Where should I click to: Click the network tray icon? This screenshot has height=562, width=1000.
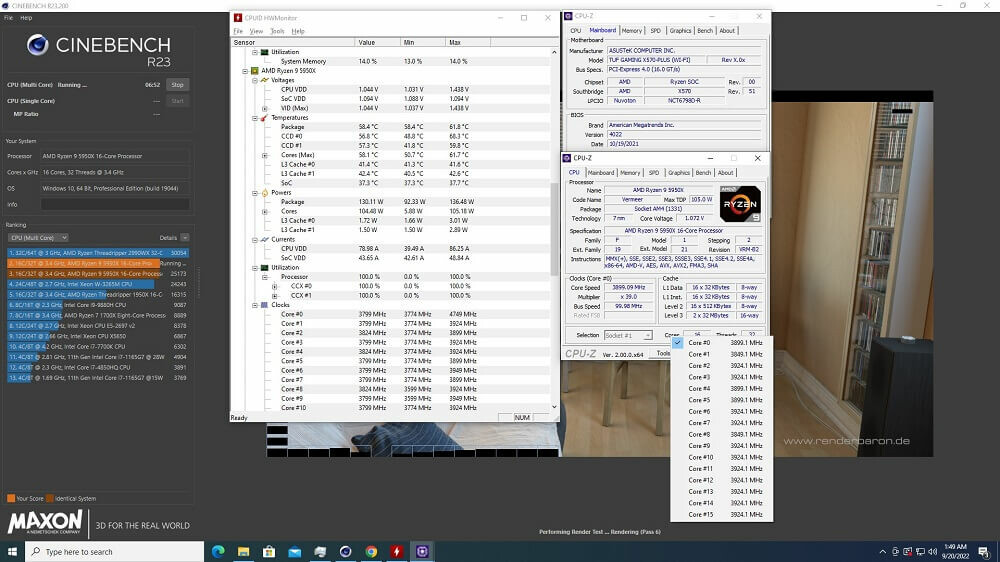tap(920, 552)
